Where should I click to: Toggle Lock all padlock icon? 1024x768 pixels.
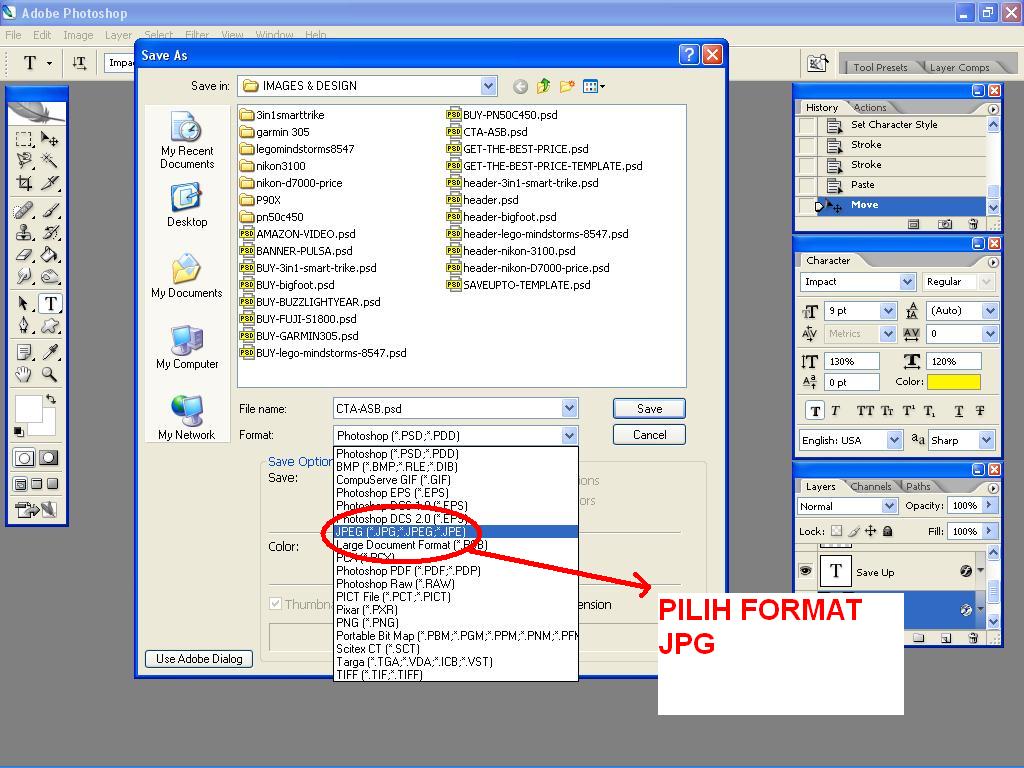pos(888,531)
